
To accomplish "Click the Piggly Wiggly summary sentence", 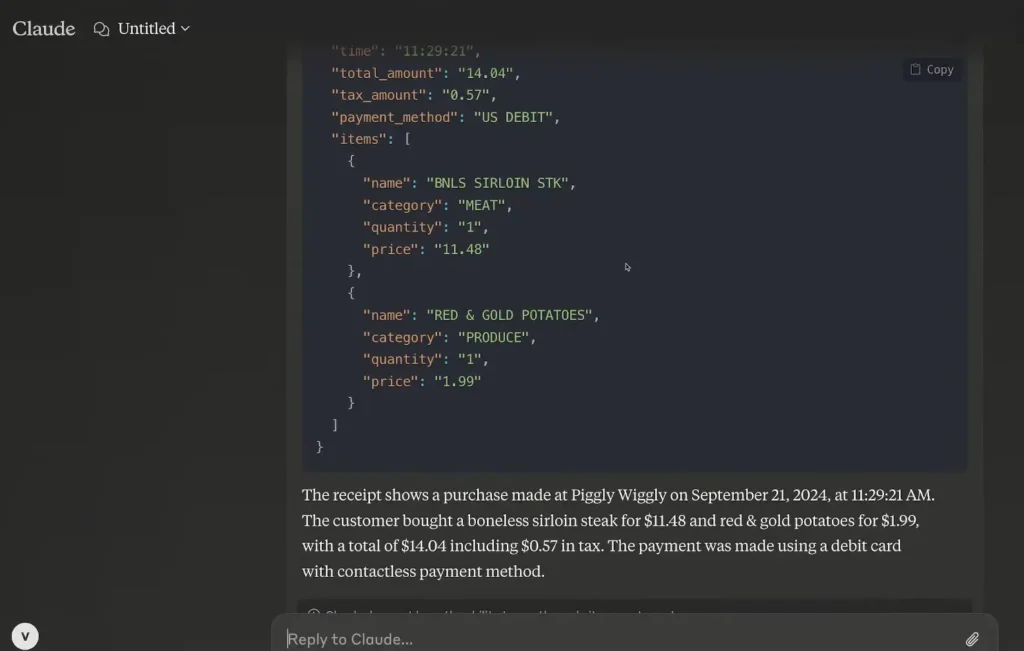I will click(618, 495).
